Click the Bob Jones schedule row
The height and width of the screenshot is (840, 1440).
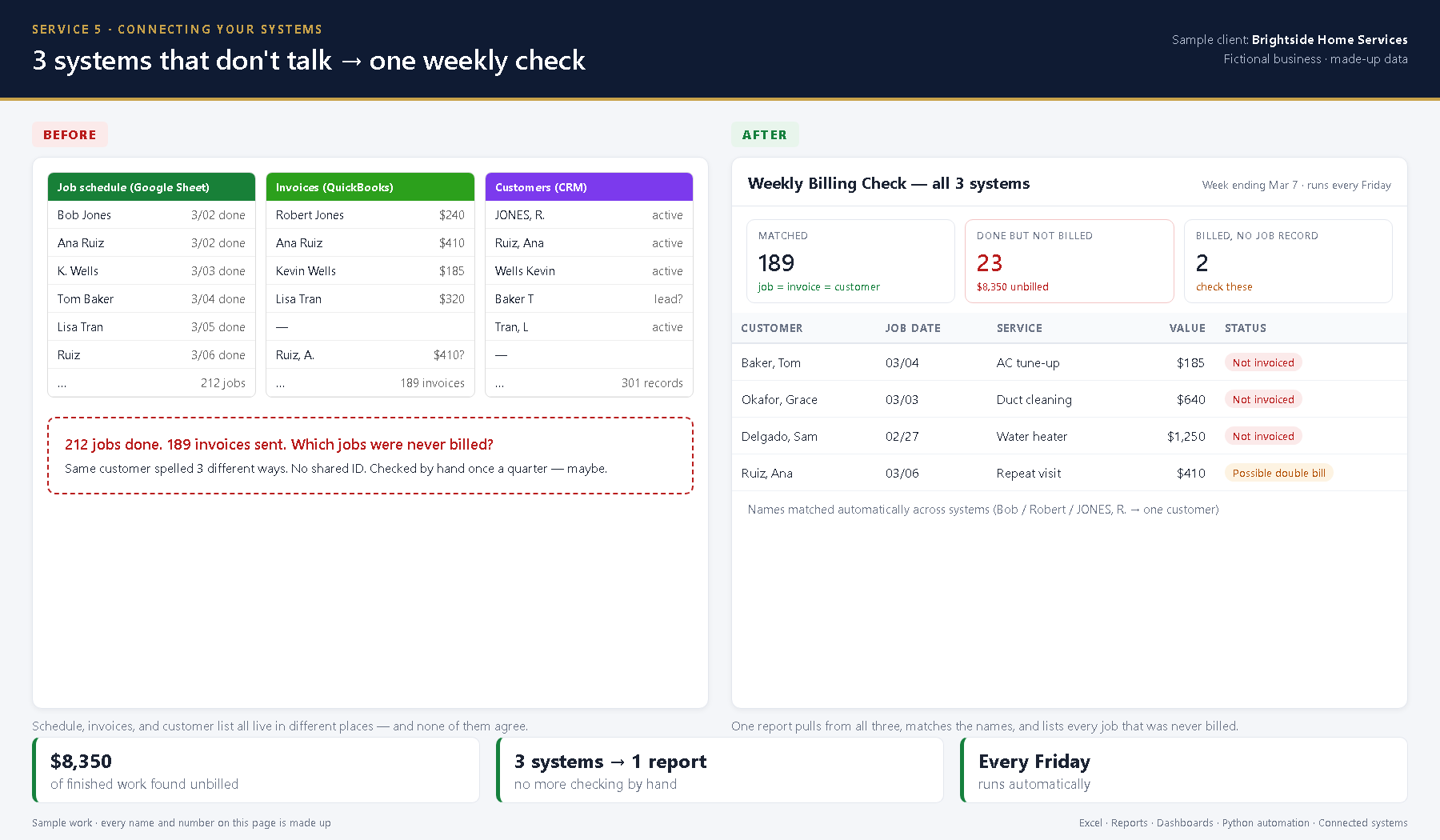(x=151, y=215)
